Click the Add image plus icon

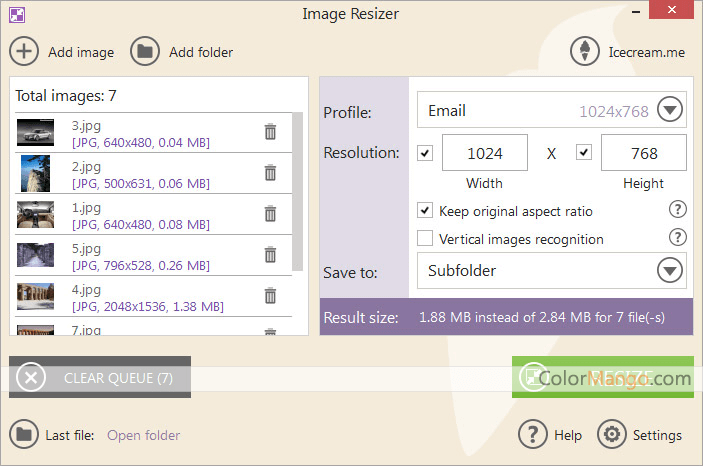pos(25,51)
